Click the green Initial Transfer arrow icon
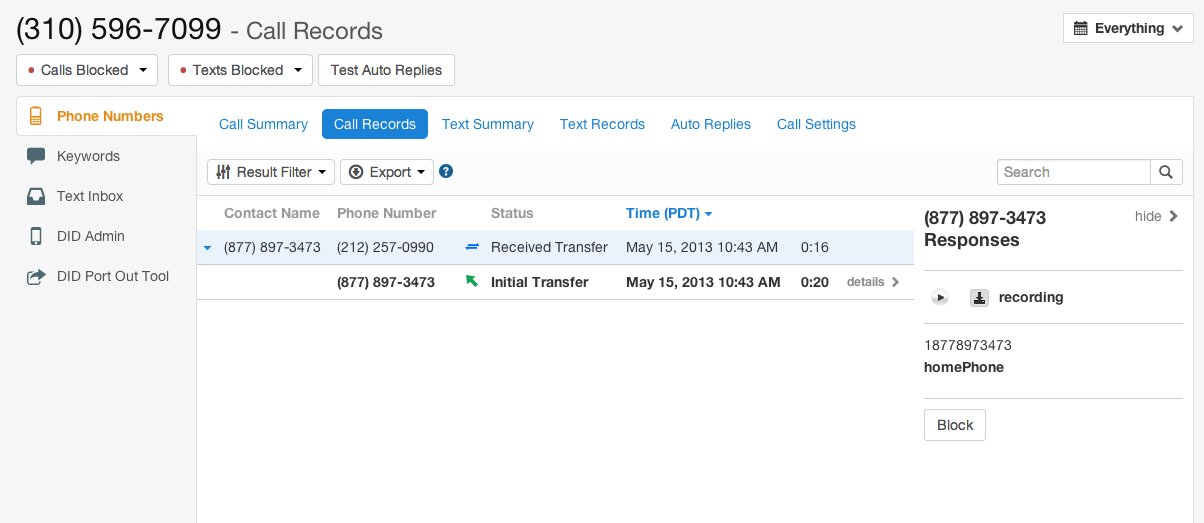This screenshot has height=523, width=1204. tap(472, 282)
